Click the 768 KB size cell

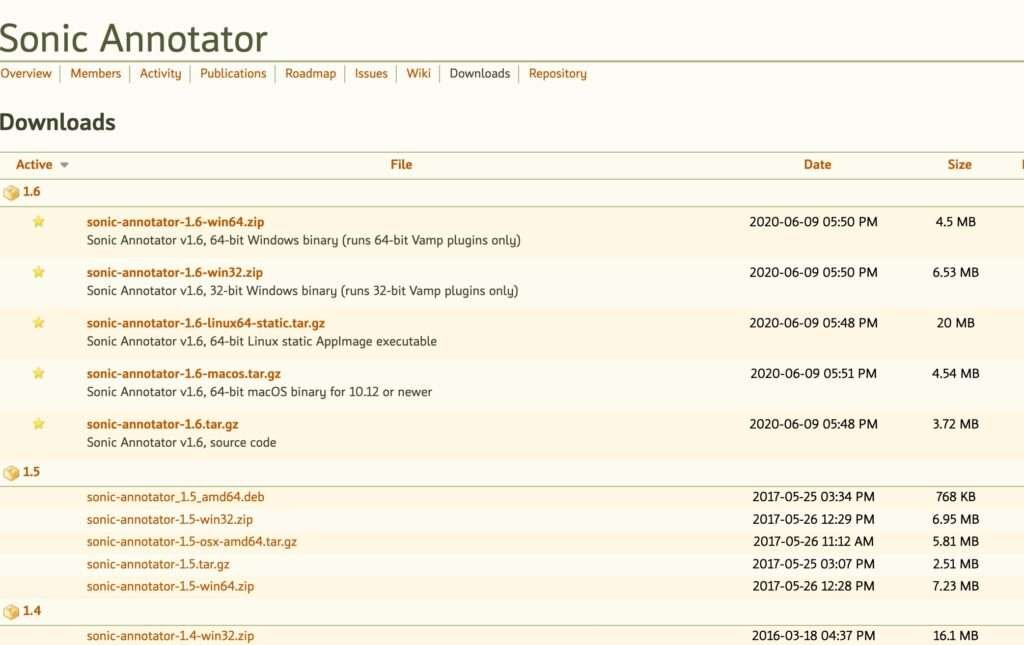tap(955, 497)
